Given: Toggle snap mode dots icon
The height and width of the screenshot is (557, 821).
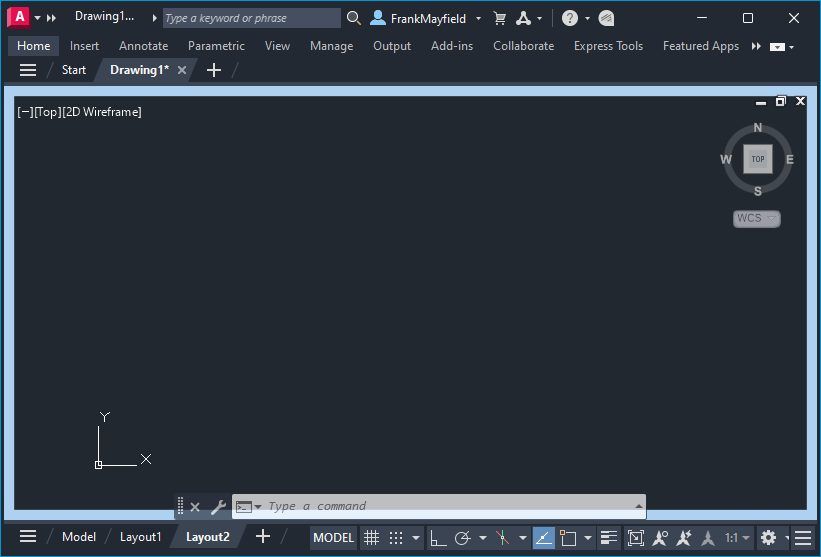Looking at the screenshot, I should (x=396, y=538).
